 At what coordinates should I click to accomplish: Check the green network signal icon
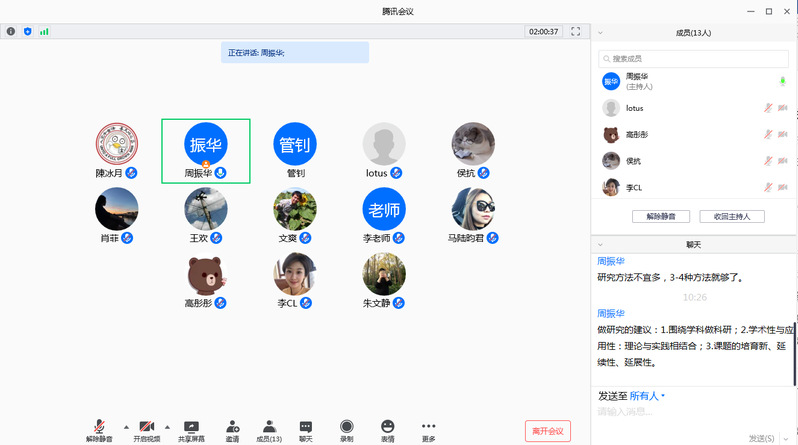(x=44, y=32)
